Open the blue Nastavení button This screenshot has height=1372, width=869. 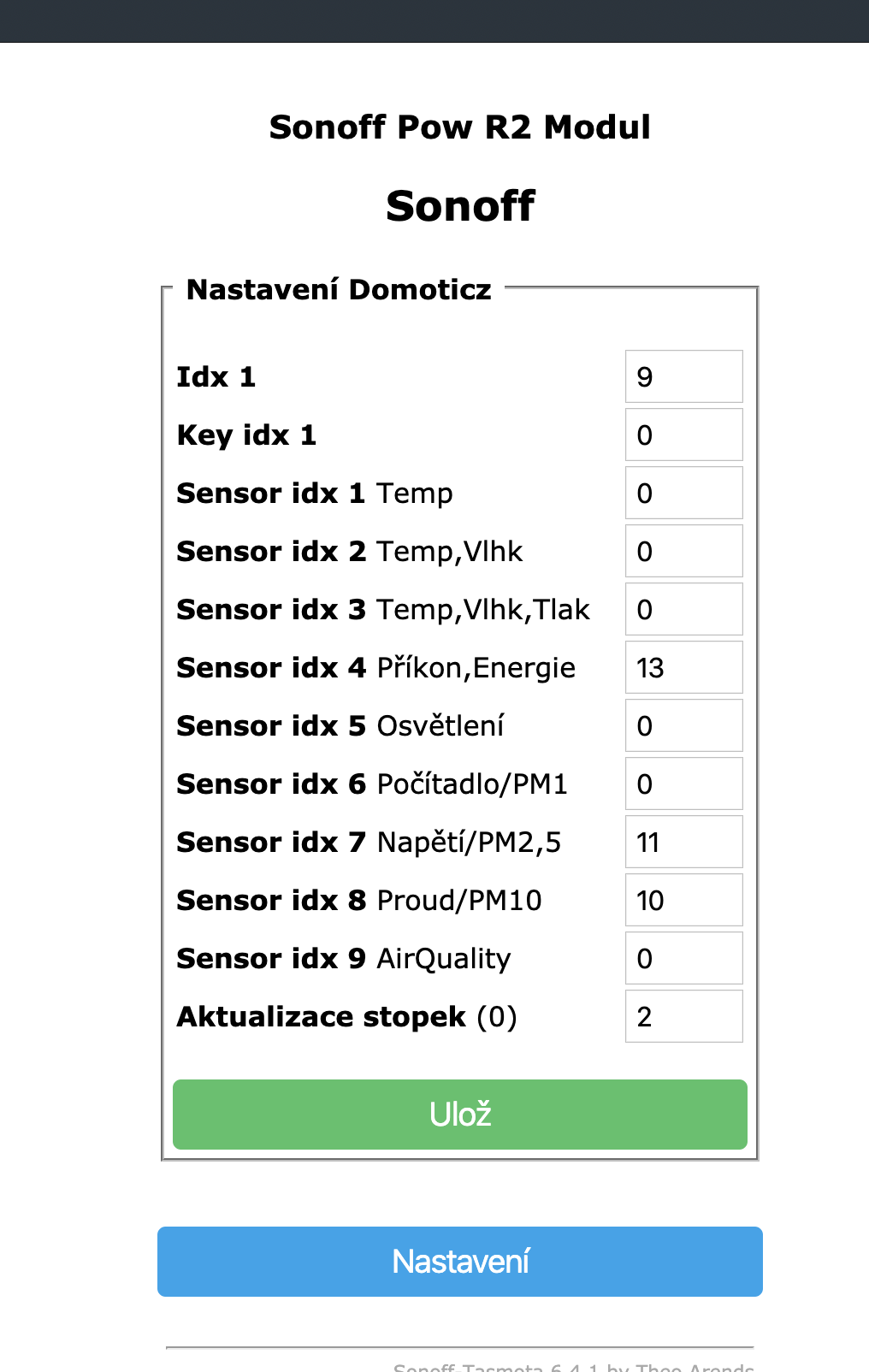pyautogui.click(x=460, y=1262)
